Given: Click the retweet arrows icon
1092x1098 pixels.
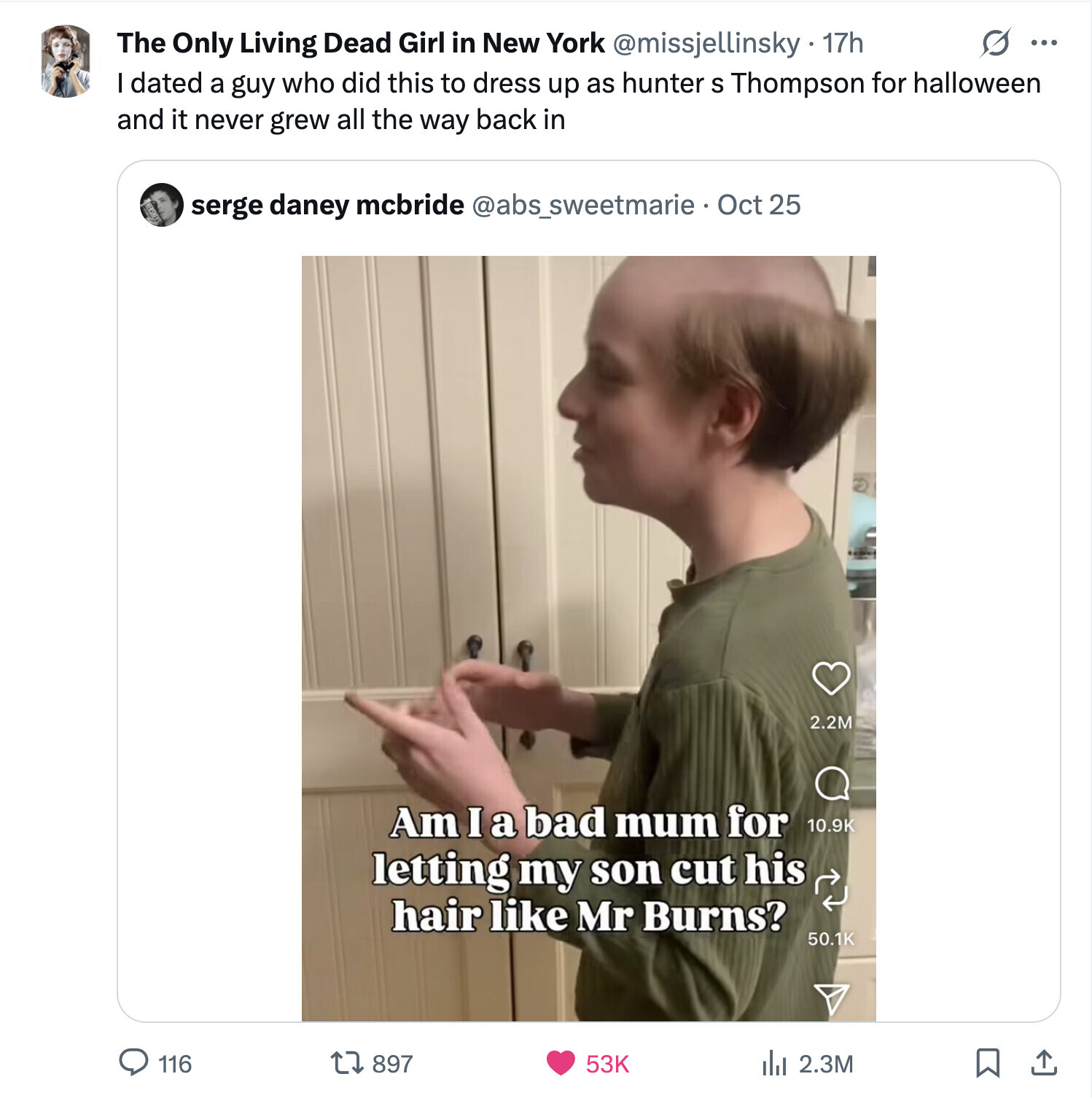Looking at the screenshot, I should [347, 1063].
